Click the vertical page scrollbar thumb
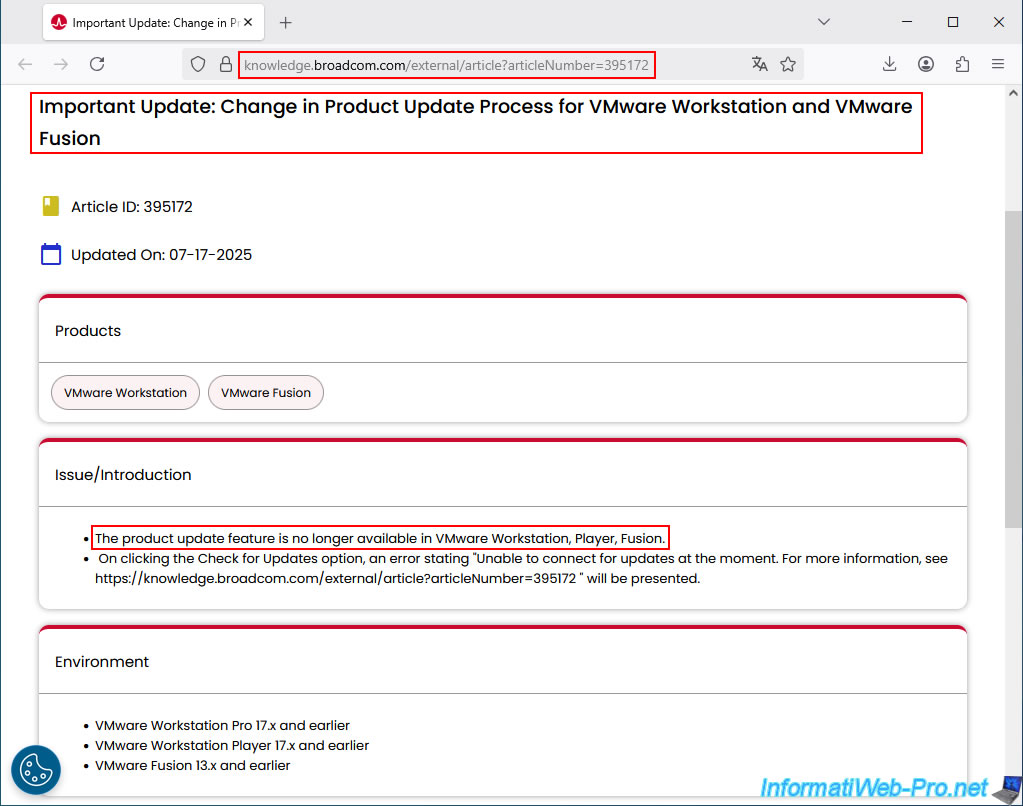The height and width of the screenshot is (806, 1023). 1013,370
